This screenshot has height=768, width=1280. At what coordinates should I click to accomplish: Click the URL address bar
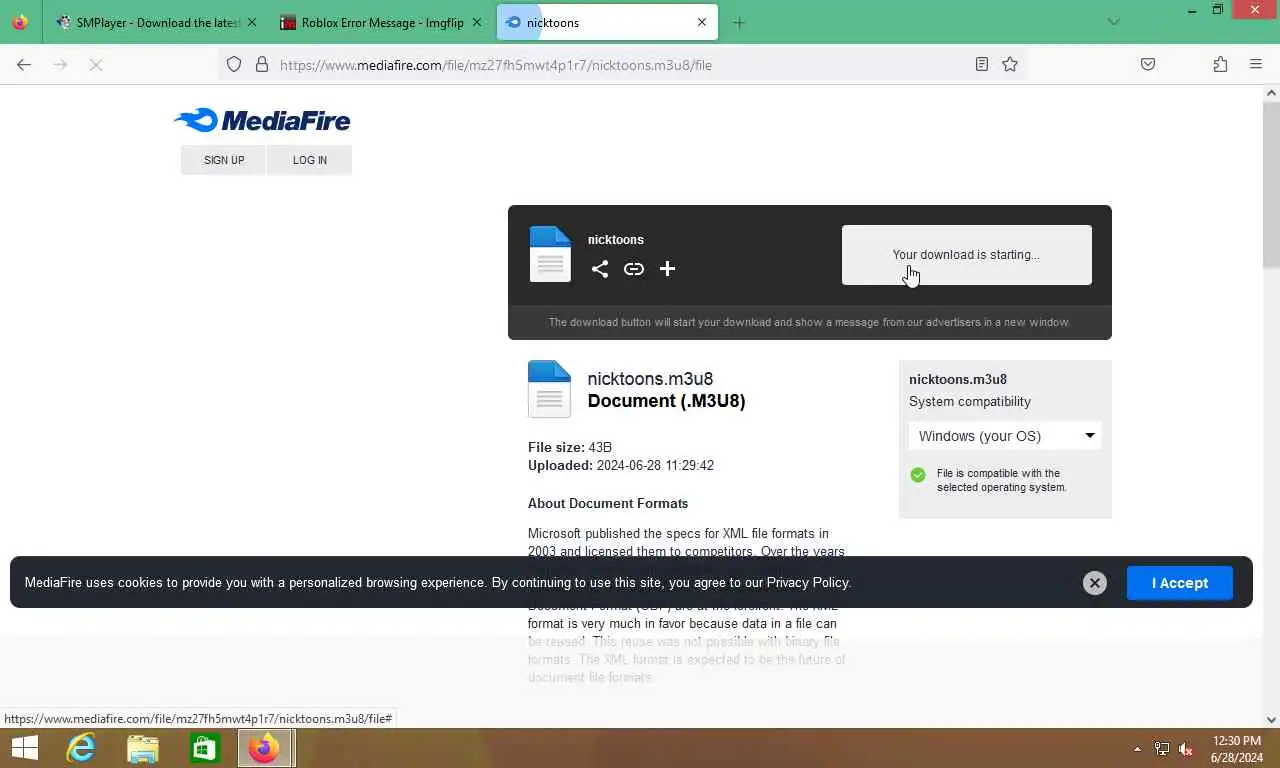[620, 65]
